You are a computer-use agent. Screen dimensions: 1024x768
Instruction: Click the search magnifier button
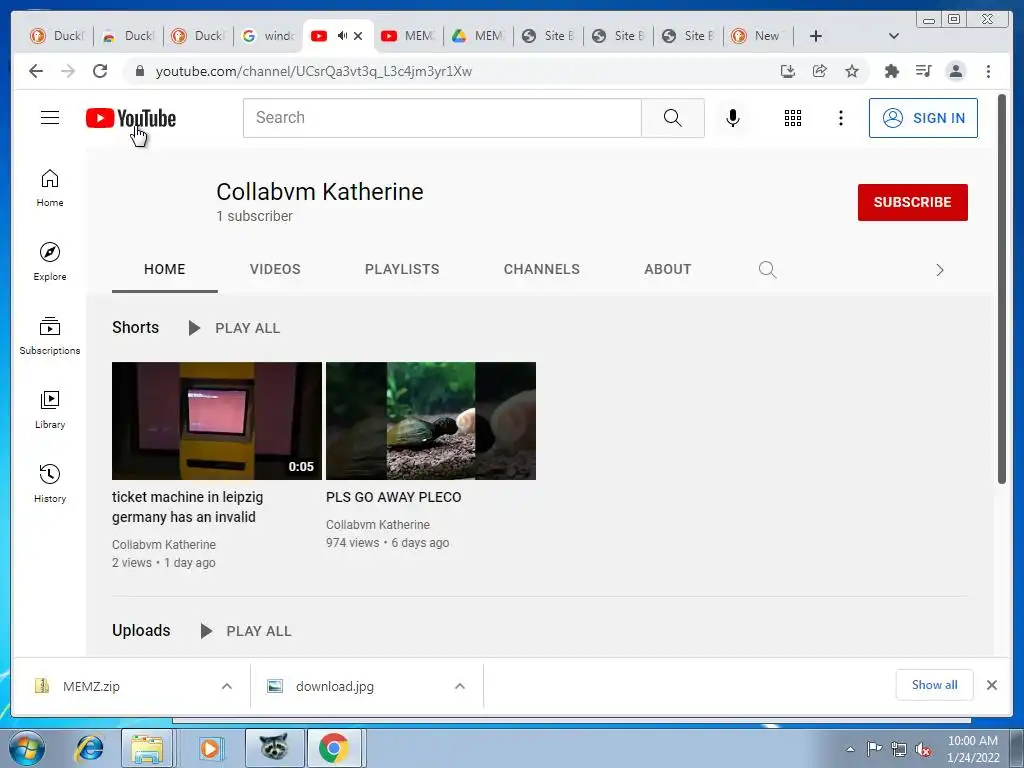click(673, 118)
